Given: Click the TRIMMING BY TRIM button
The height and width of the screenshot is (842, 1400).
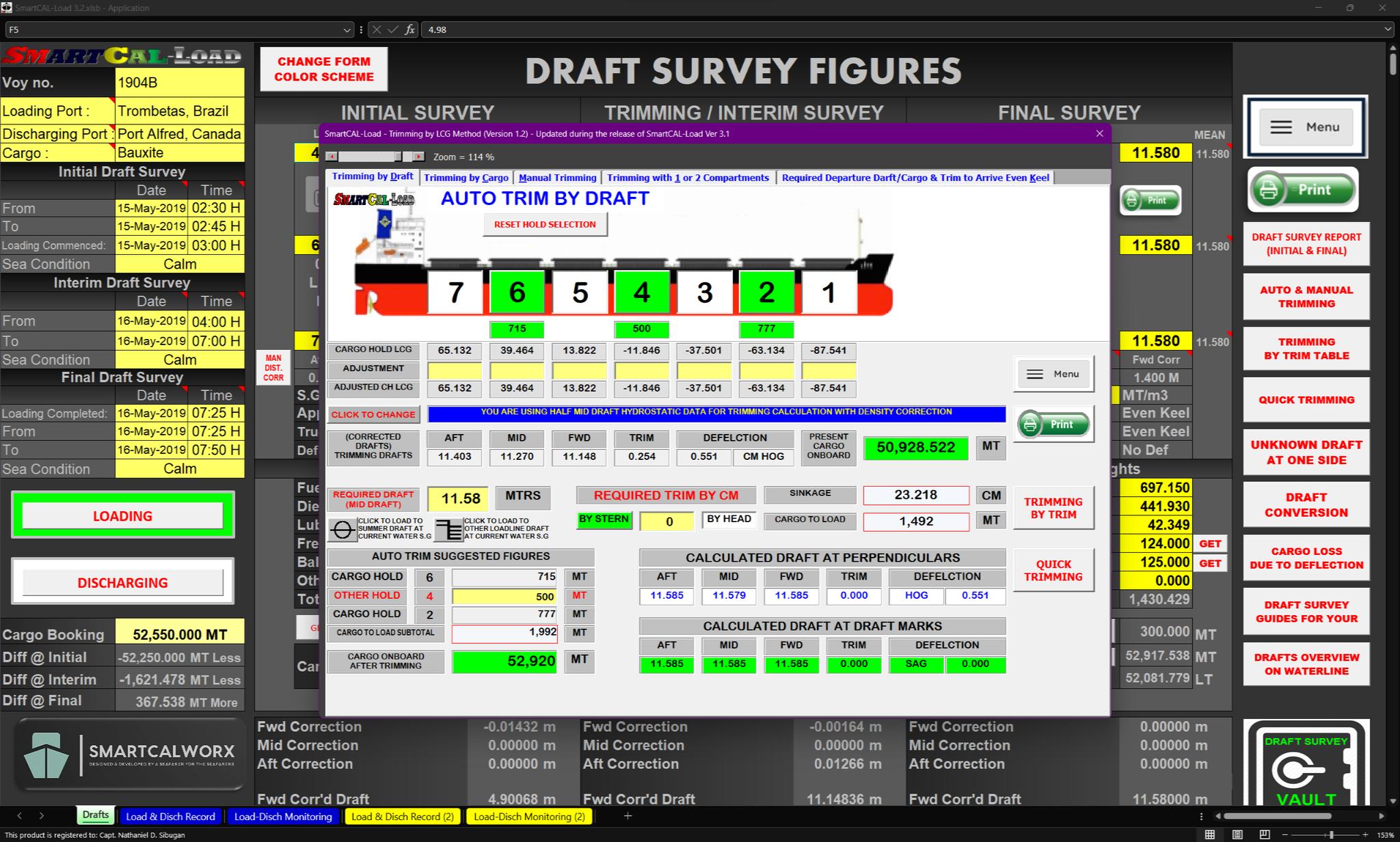Looking at the screenshot, I should click(1053, 508).
